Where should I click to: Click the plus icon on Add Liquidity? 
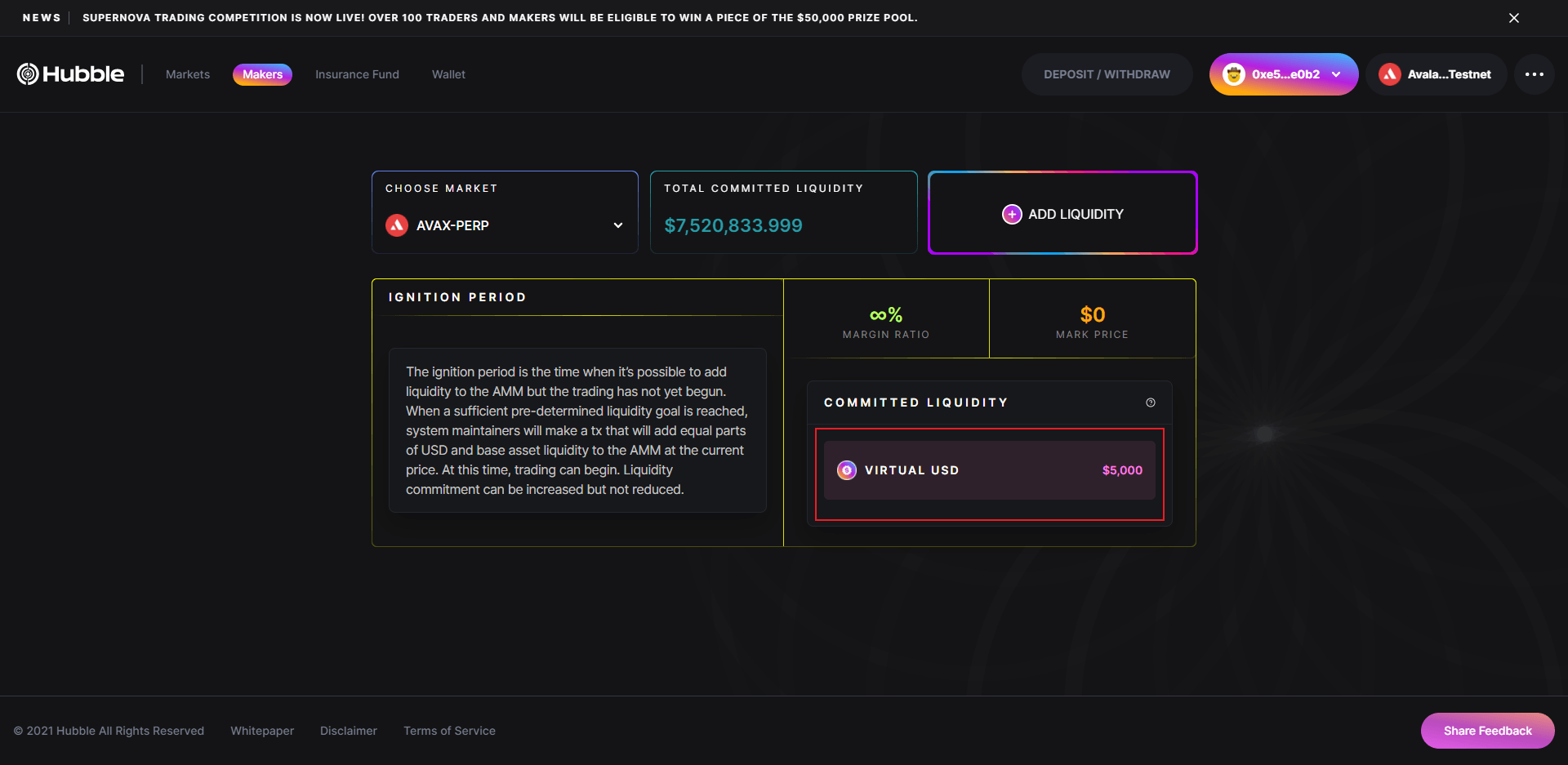[1012, 214]
